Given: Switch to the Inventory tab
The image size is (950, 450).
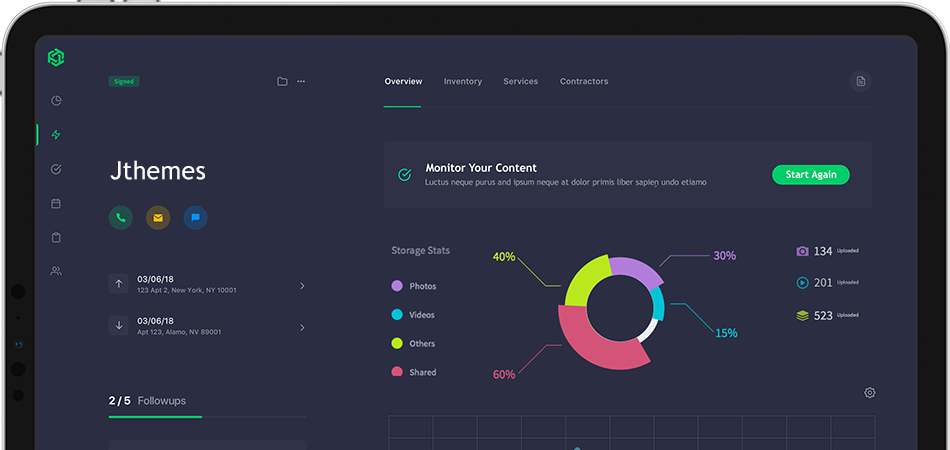Looking at the screenshot, I should tap(463, 81).
